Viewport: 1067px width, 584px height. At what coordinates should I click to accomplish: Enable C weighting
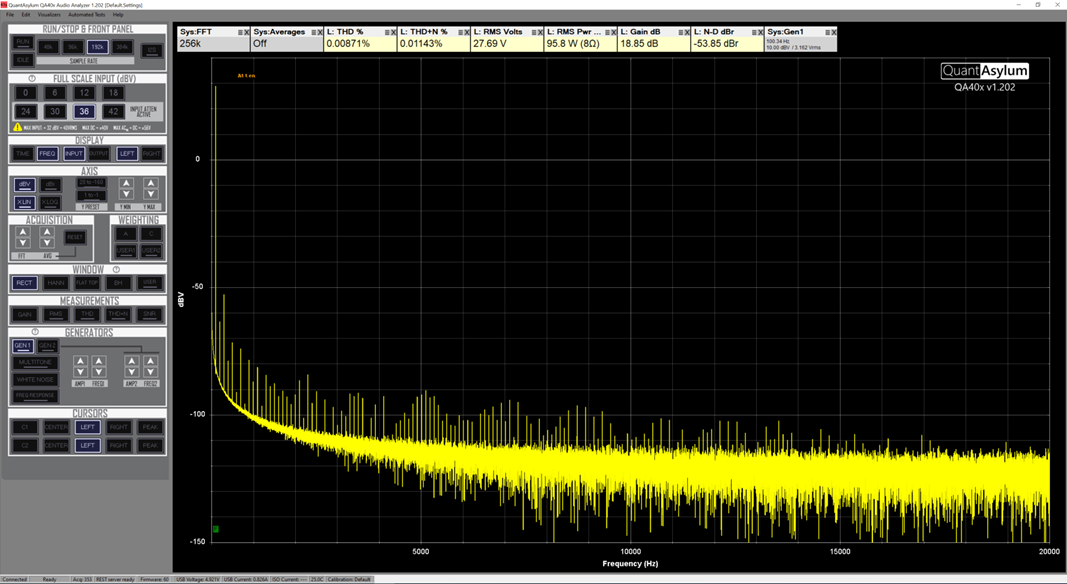click(151, 233)
